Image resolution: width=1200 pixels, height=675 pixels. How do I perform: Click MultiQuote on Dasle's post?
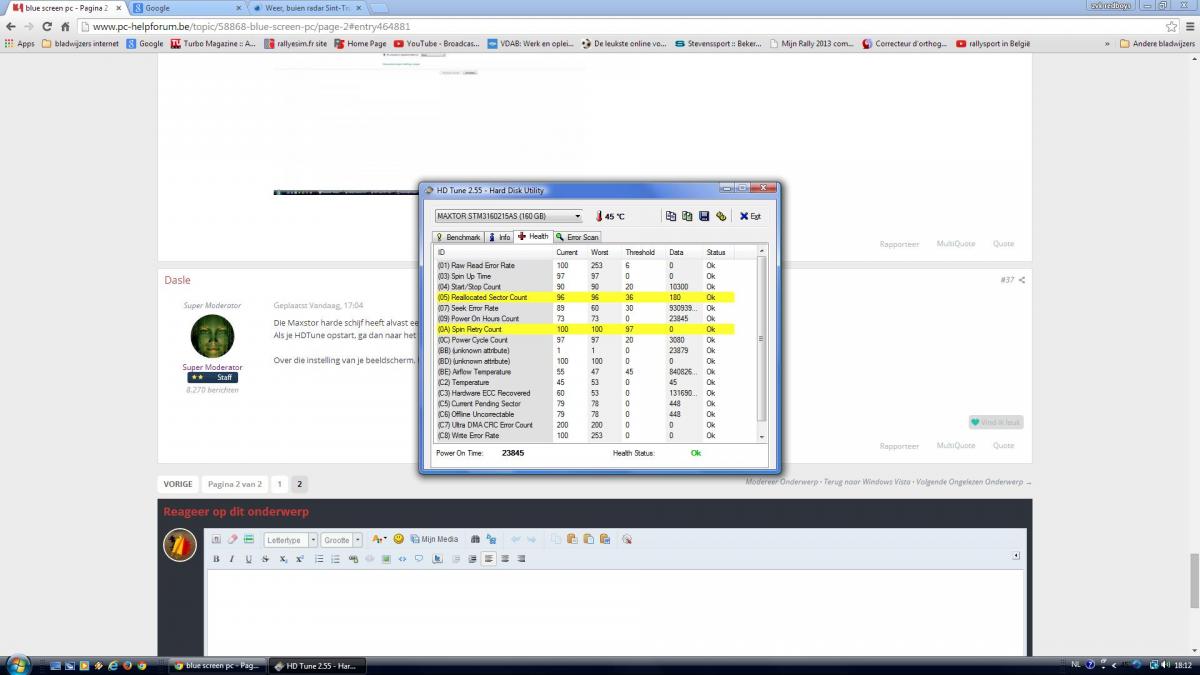[x=955, y=446]
